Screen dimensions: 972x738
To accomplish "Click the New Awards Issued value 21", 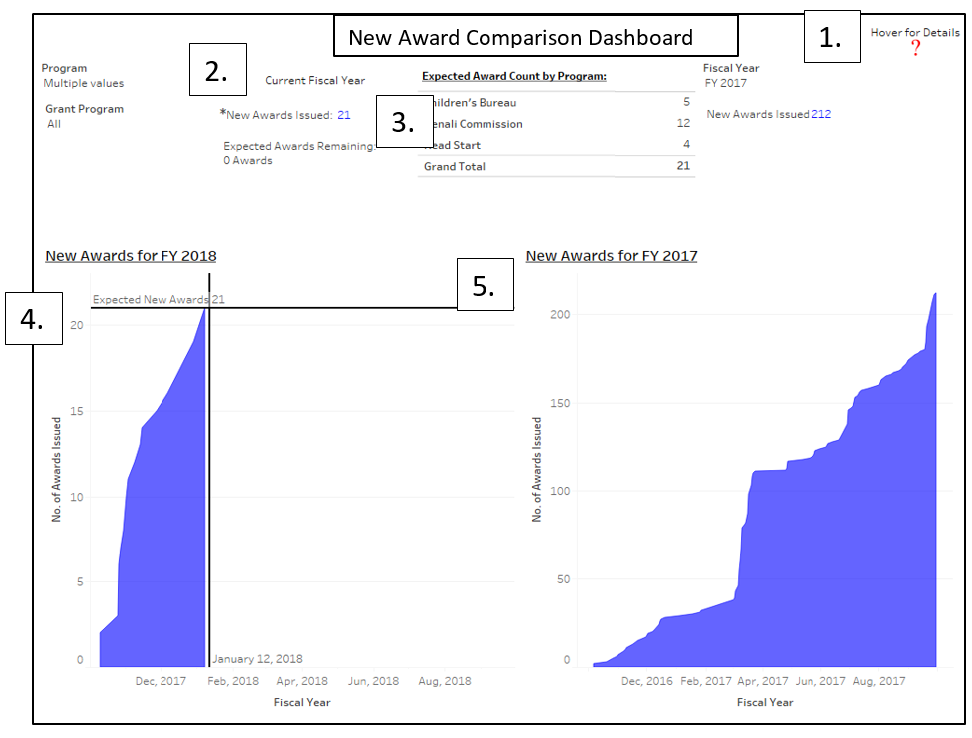I will [344, 115].
